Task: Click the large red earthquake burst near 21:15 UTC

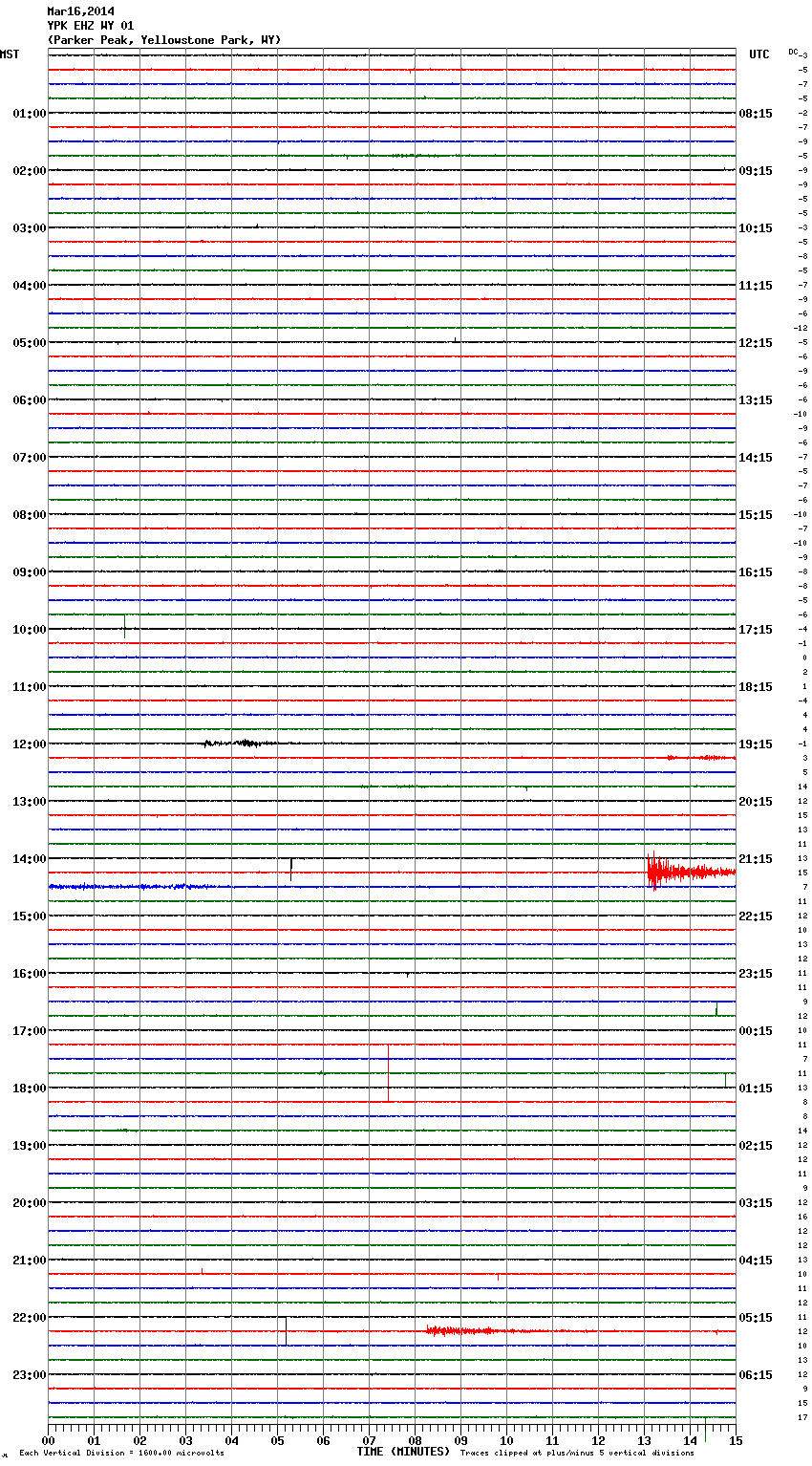Action: [691, 872]
